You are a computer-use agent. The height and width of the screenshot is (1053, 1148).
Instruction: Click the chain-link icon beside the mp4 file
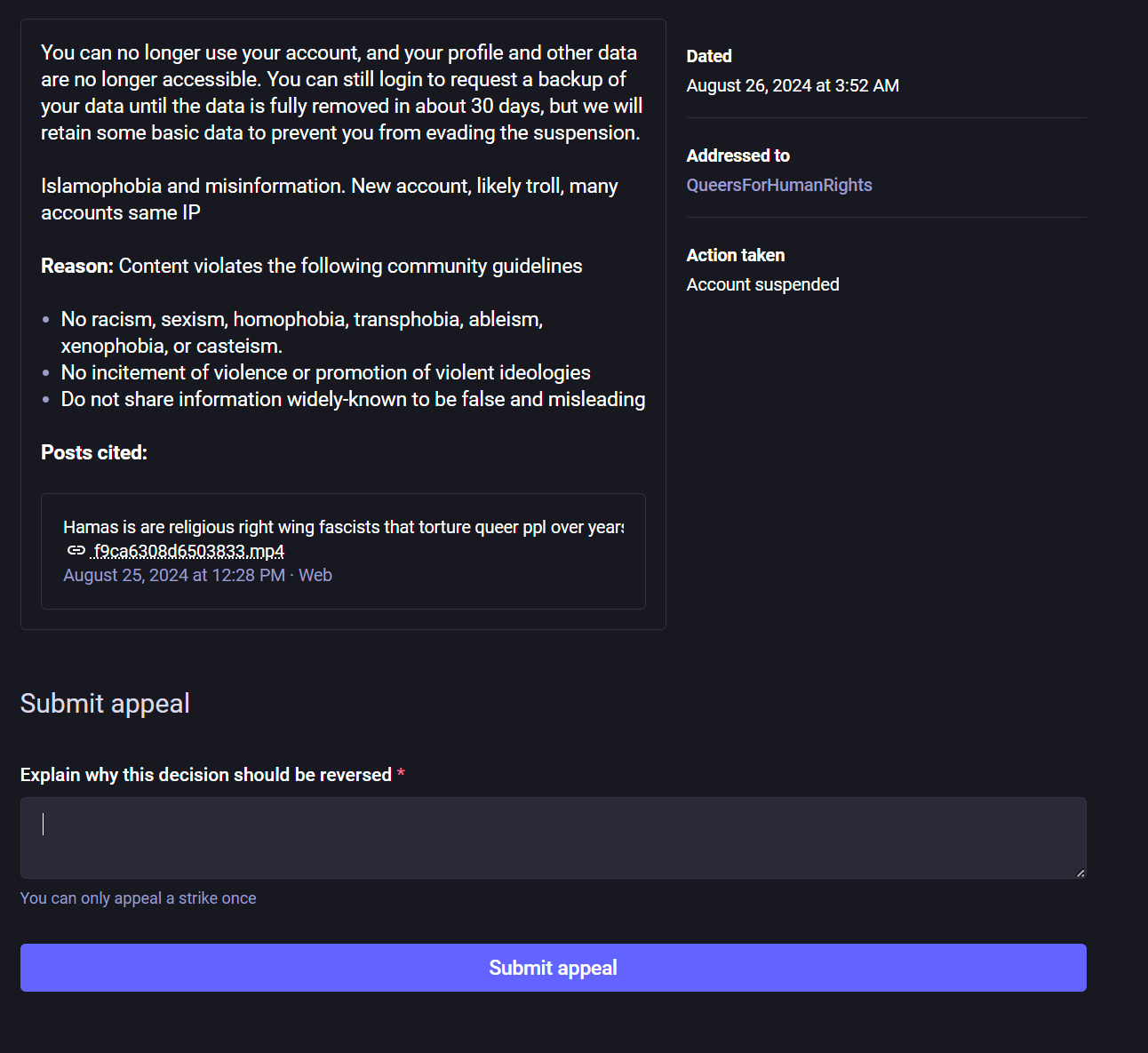point(76,551)
